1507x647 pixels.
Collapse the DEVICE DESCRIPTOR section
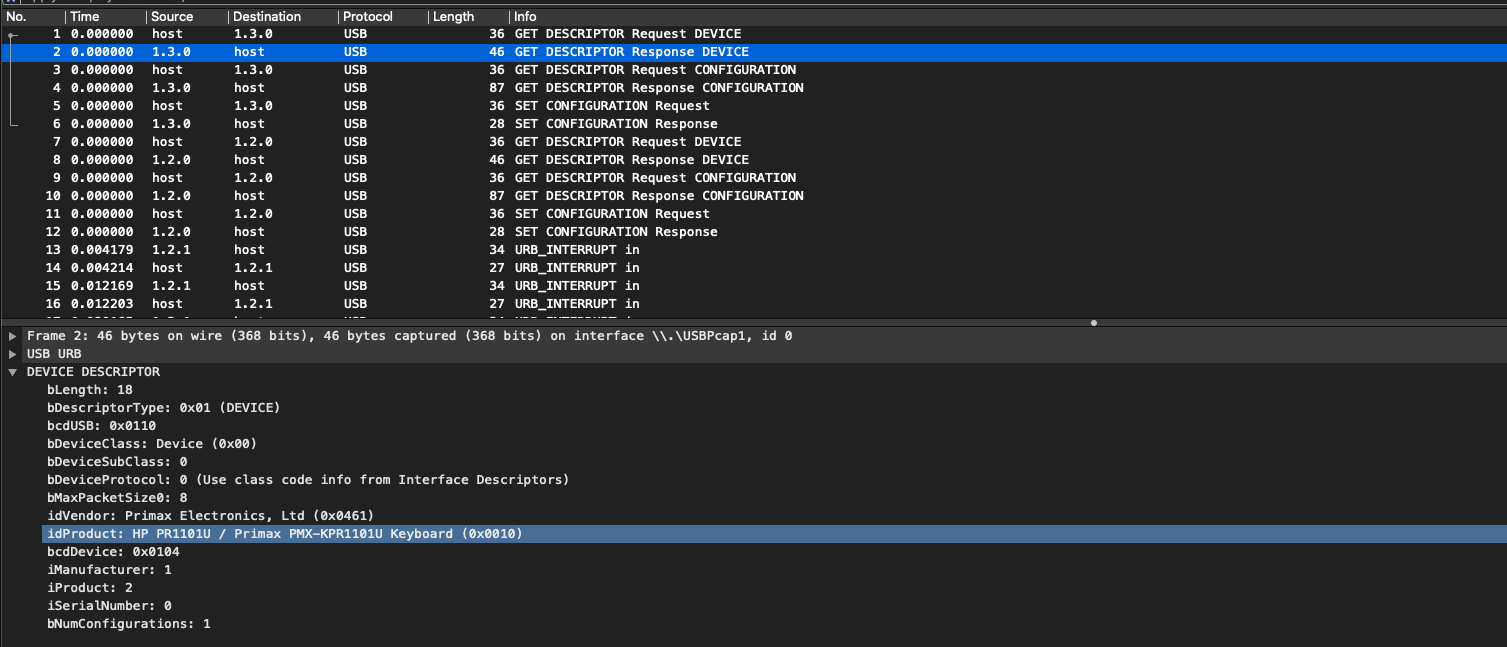click(x=12, y=372)
